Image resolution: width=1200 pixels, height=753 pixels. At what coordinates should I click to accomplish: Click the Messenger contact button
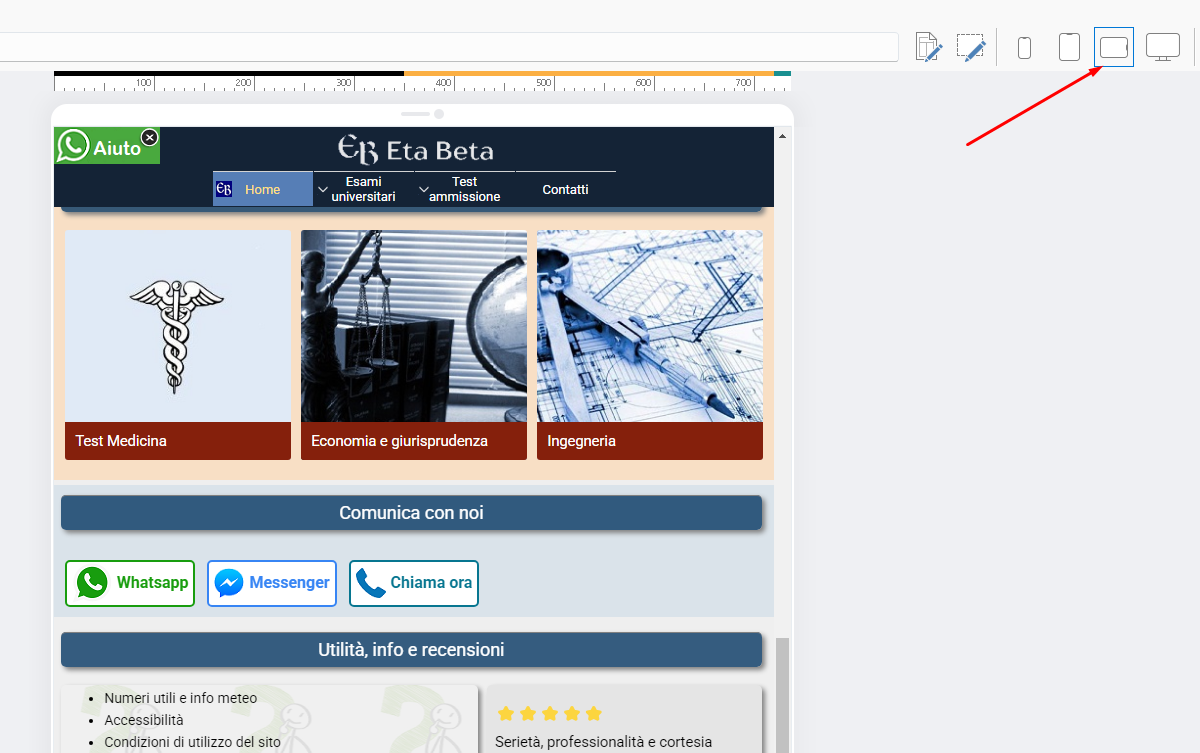272,583
